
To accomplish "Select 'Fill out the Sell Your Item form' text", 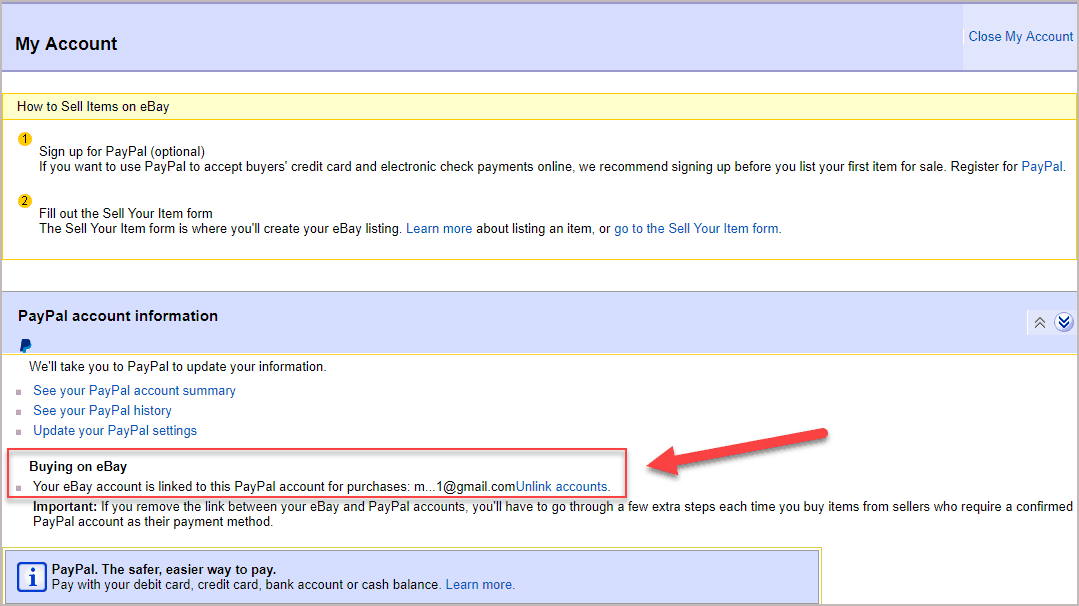I will [126, 213].
